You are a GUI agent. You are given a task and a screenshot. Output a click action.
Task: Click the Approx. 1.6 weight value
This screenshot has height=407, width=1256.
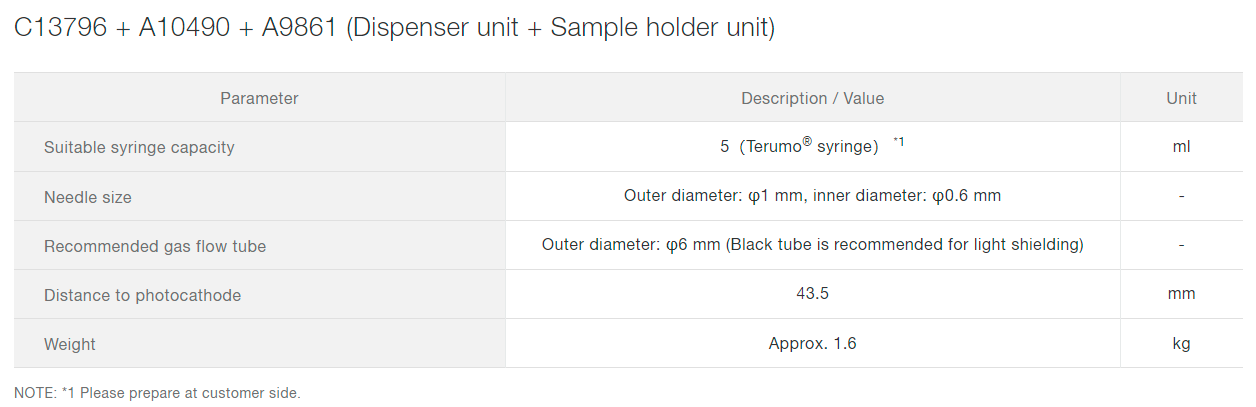(x=812, y=343)
